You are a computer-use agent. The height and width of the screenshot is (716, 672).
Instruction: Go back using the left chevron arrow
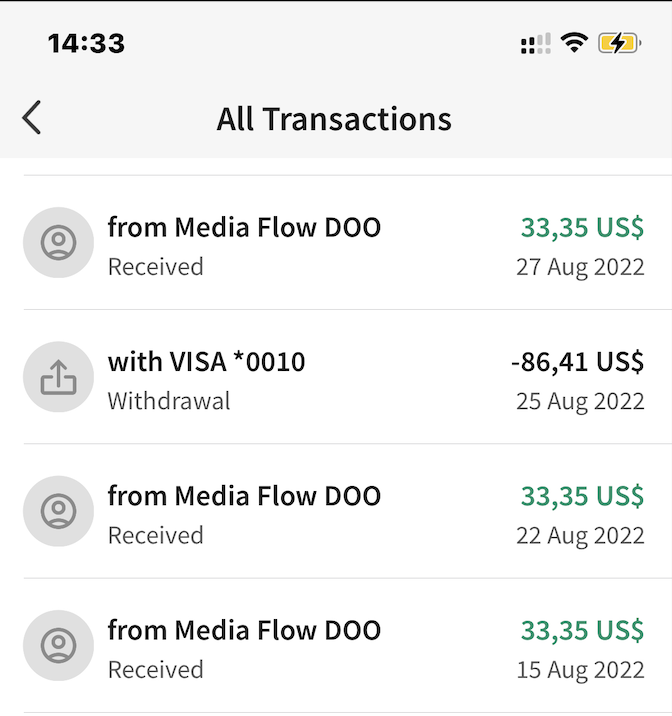coord(32,118)
